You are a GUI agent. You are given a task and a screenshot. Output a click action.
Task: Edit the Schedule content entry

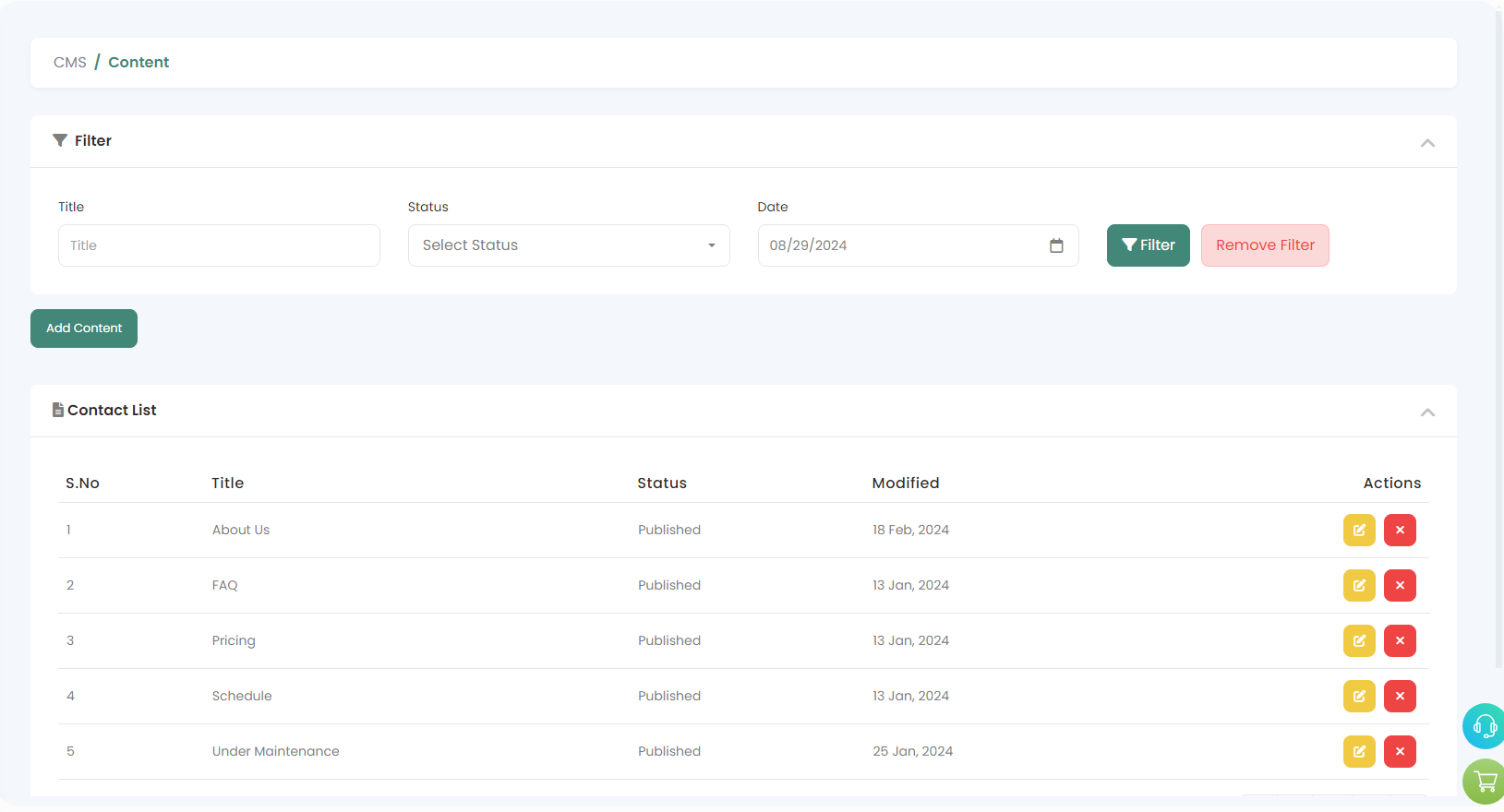1358,696
